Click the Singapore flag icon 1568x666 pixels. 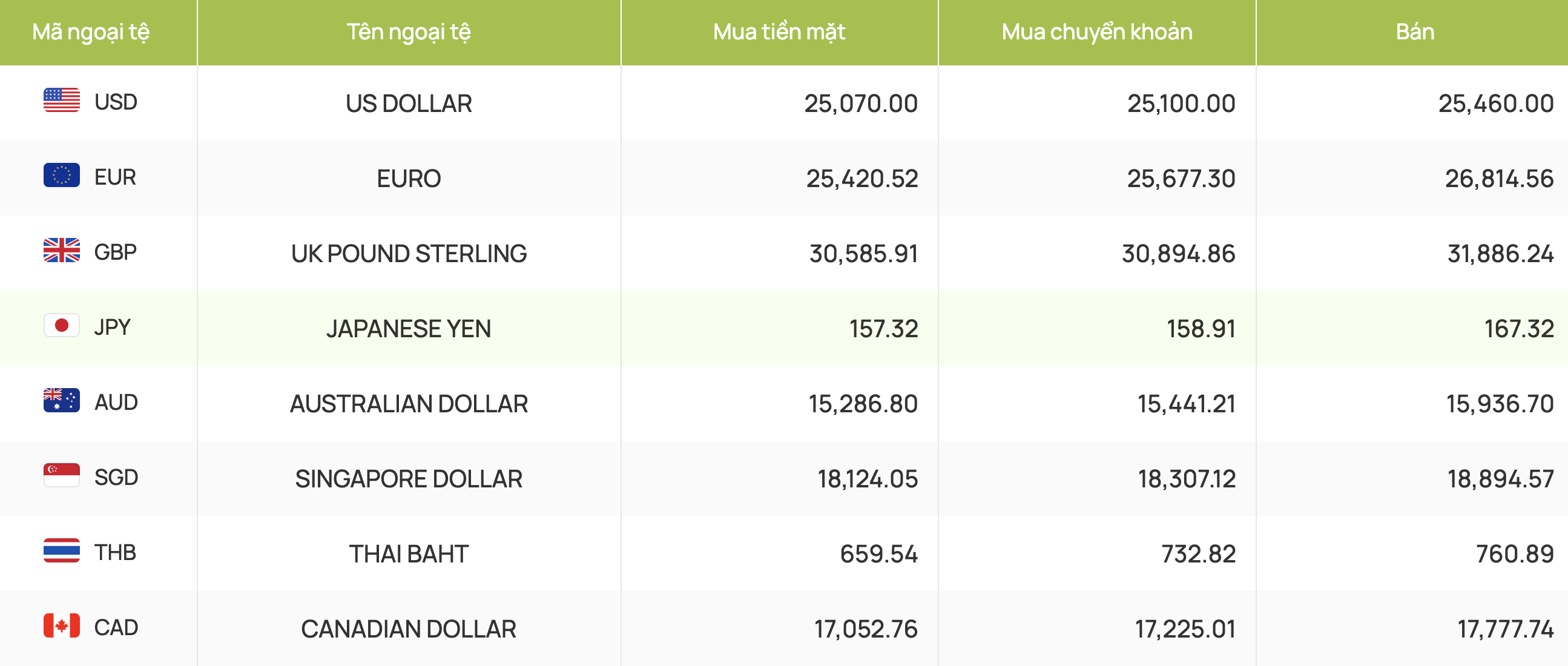(x=62, y=475)
